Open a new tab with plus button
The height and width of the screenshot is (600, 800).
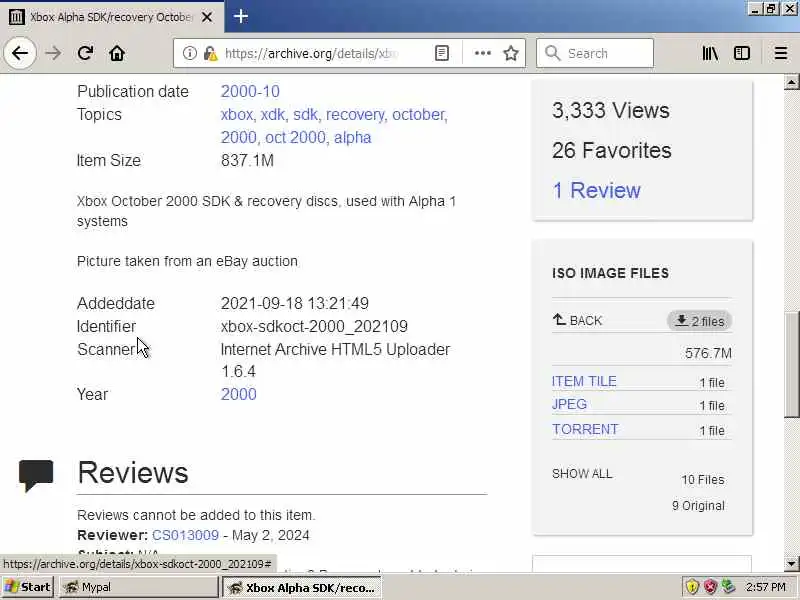(241, 17)
